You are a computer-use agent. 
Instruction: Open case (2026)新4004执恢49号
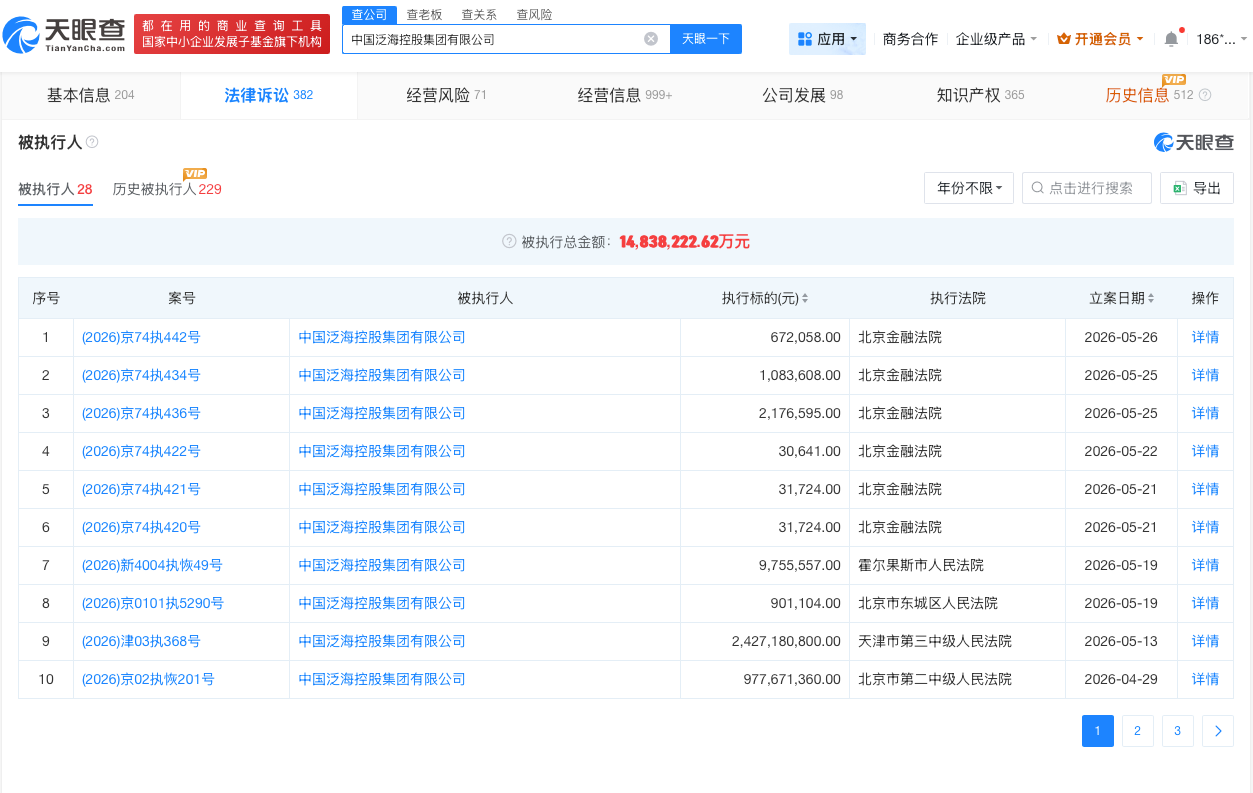[x=152, y=565]
